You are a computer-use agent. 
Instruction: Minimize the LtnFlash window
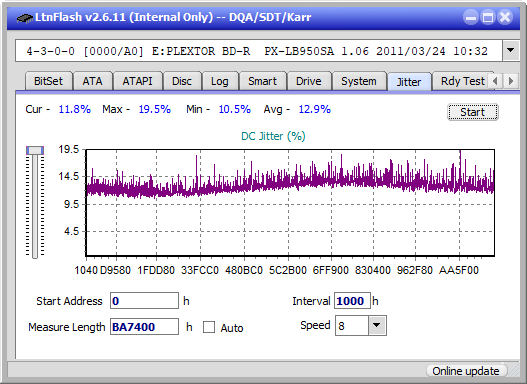[471, 17]
